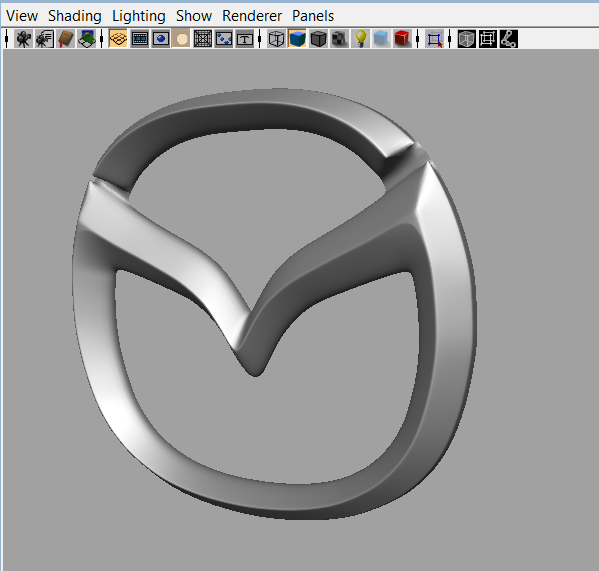Viewport: 599px width, 571px height.
Task: Select Smooth Shade All blue cube
Action: pyautogui.click(x=297, y=39)
